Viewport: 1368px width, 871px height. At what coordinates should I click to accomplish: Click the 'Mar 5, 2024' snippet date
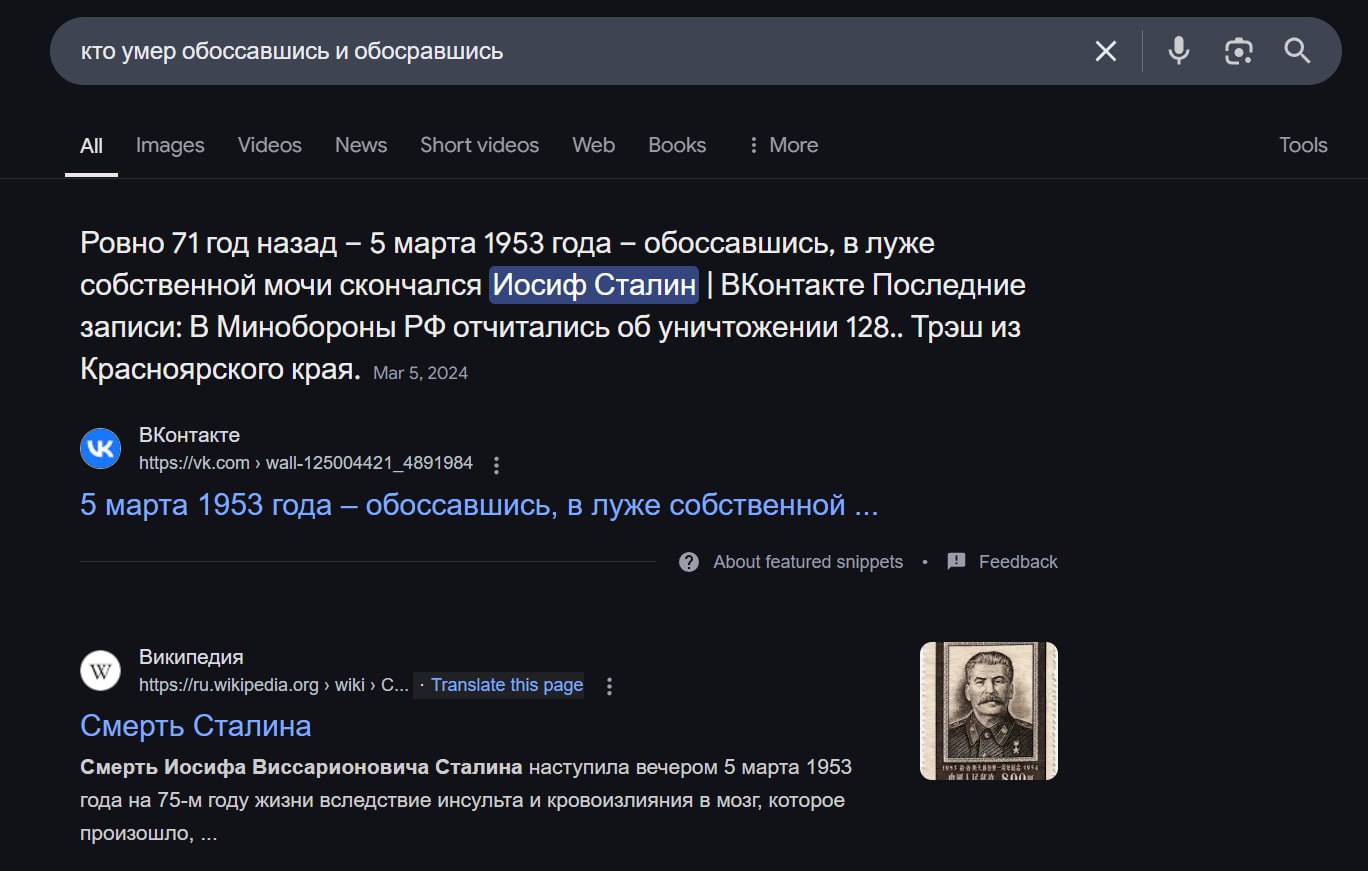point(420,373)
